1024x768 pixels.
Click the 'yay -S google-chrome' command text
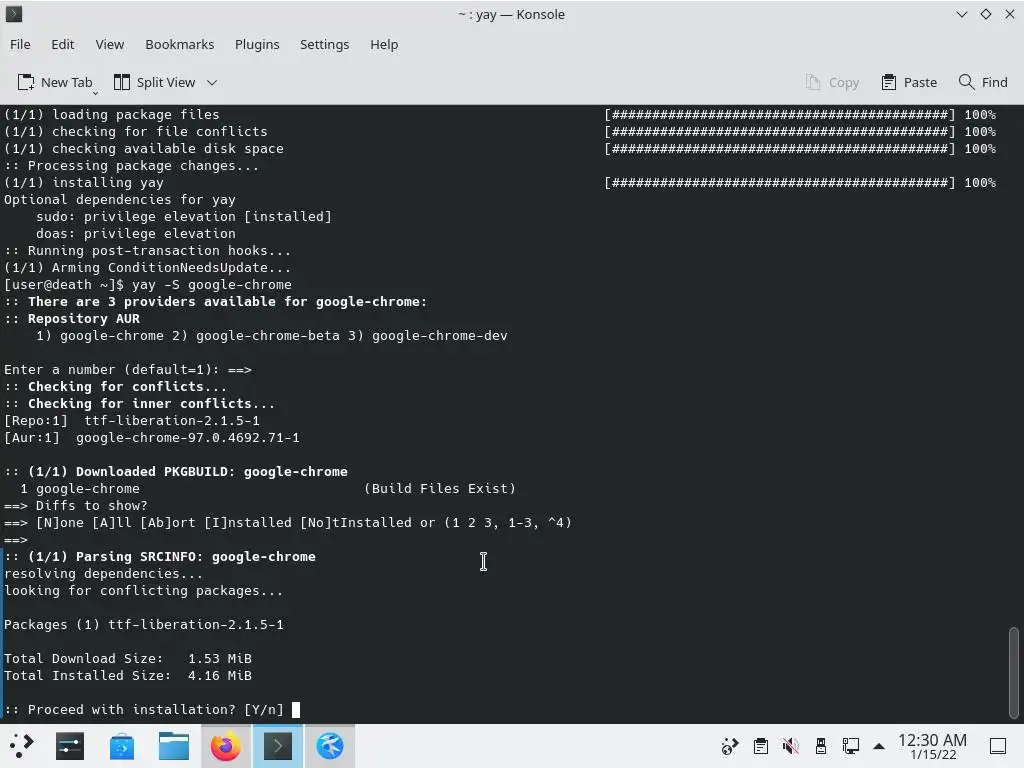pyautogui.click(x=212, y=285)
